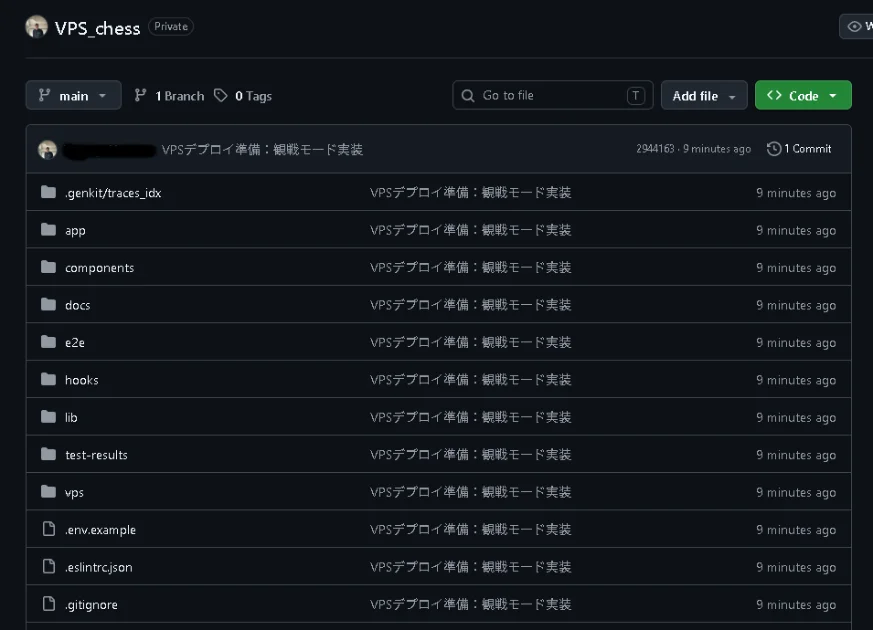
Task: Click '9 minutes ago' in the .eslintrc.json row
Action: point(796,567)
